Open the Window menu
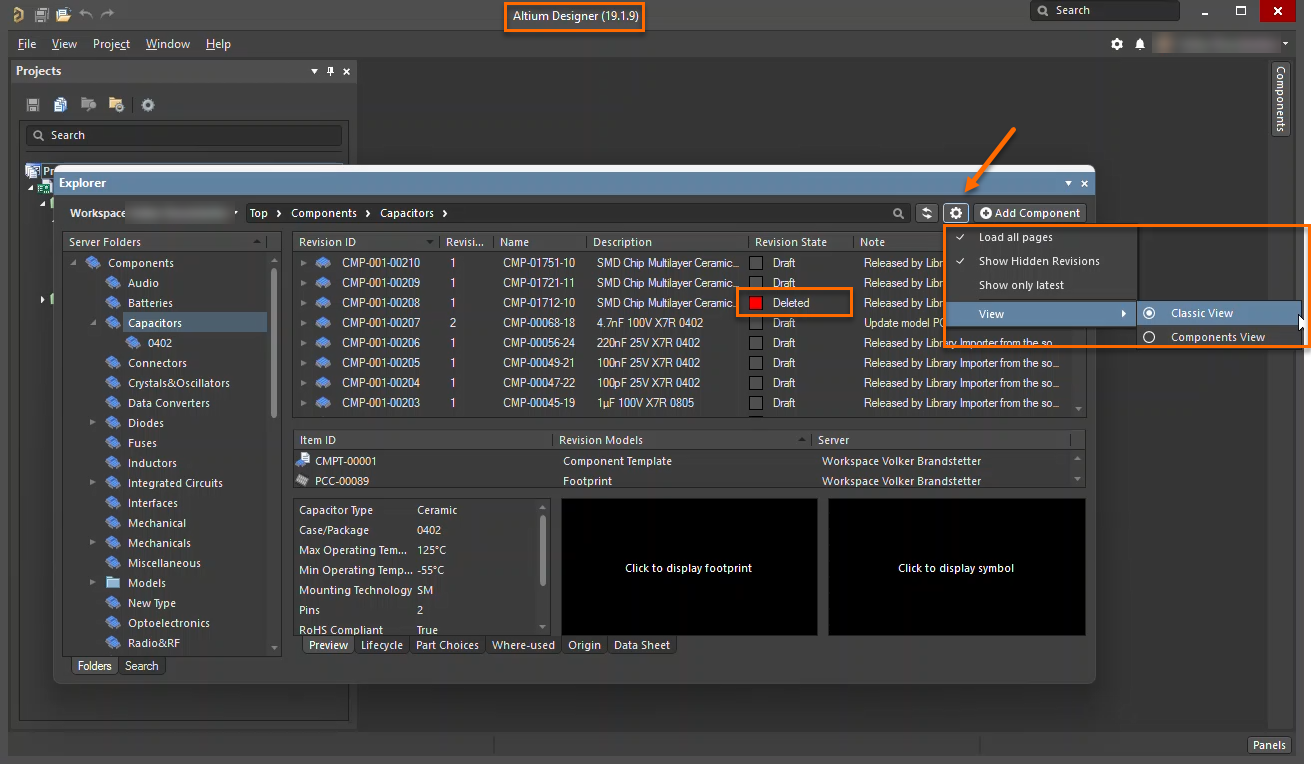Viewport: 1311px width, 764px height. (167, 44)
